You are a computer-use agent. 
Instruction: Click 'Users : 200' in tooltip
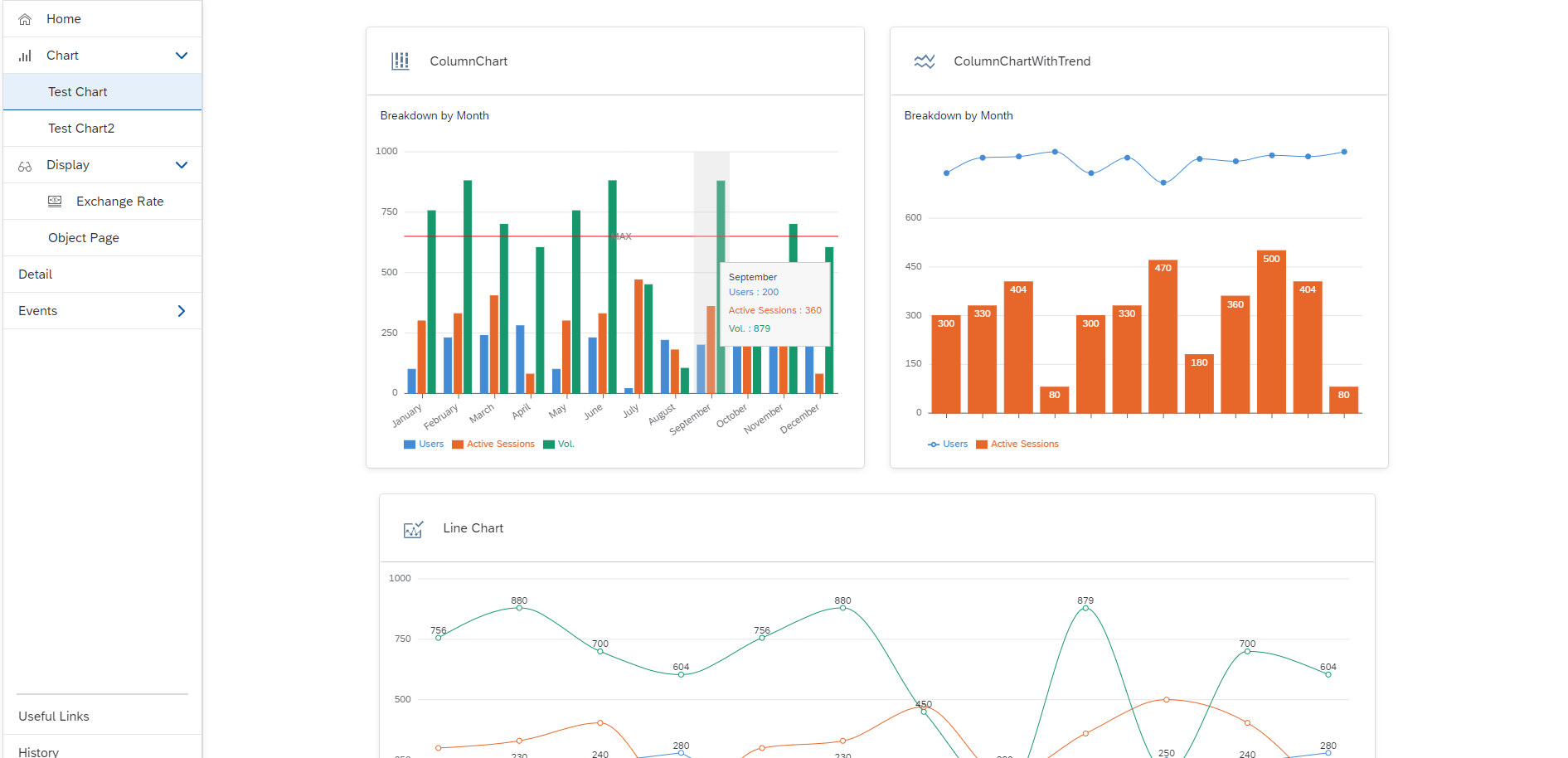click(x=754, y=293)
